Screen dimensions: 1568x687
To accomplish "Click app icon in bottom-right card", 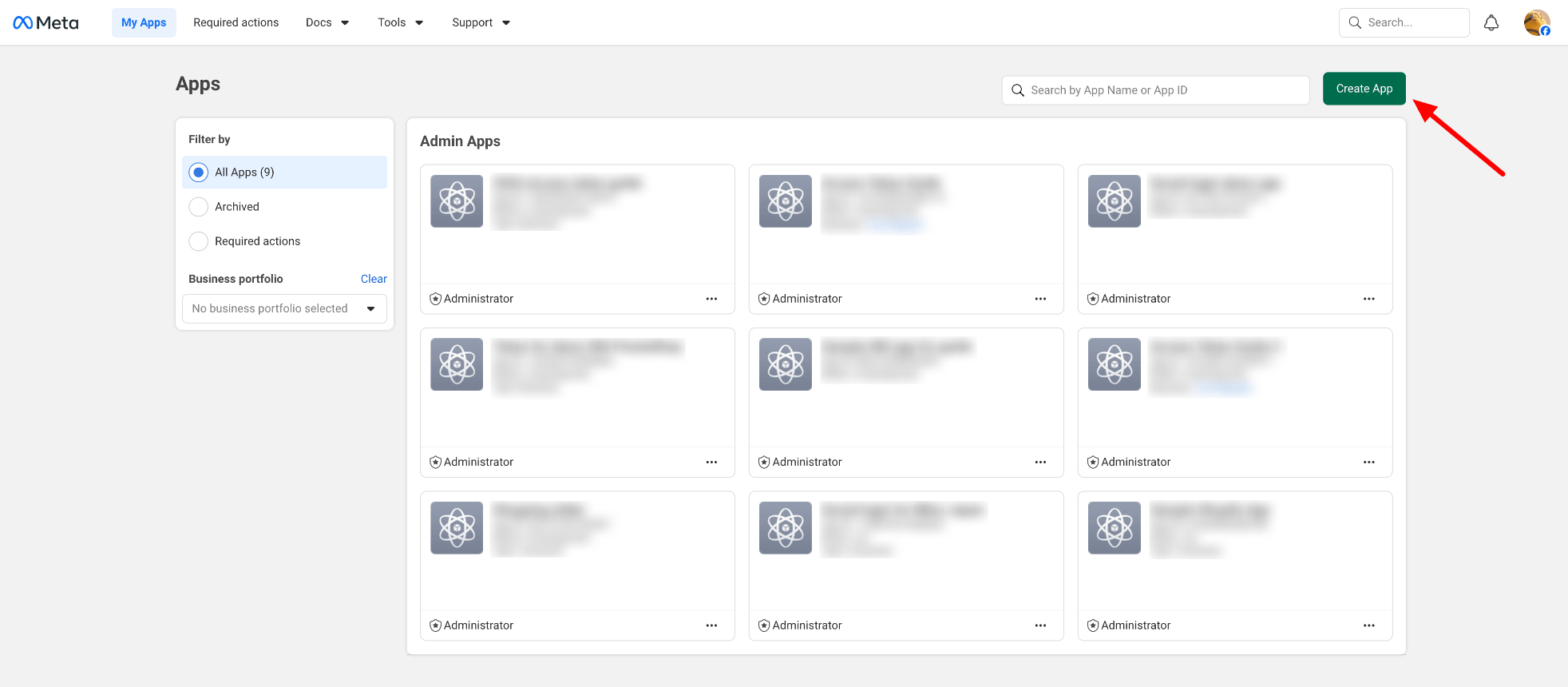I will pyautogui.click(x=1114, y=528).
